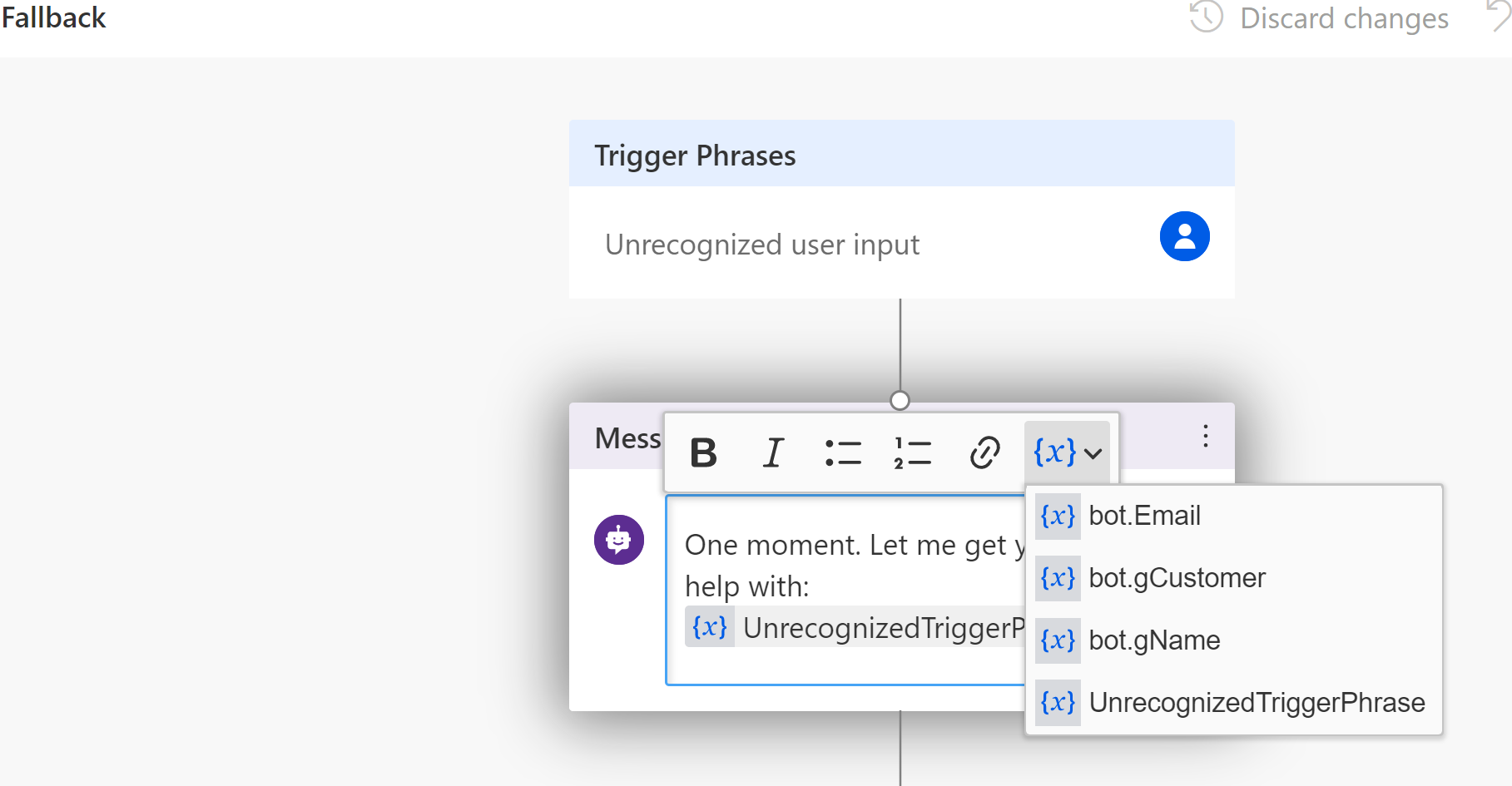Click the Unrecognized user input text
Image resolution: width=1512 pixels, height=786 pixels.
pos(761,245)
